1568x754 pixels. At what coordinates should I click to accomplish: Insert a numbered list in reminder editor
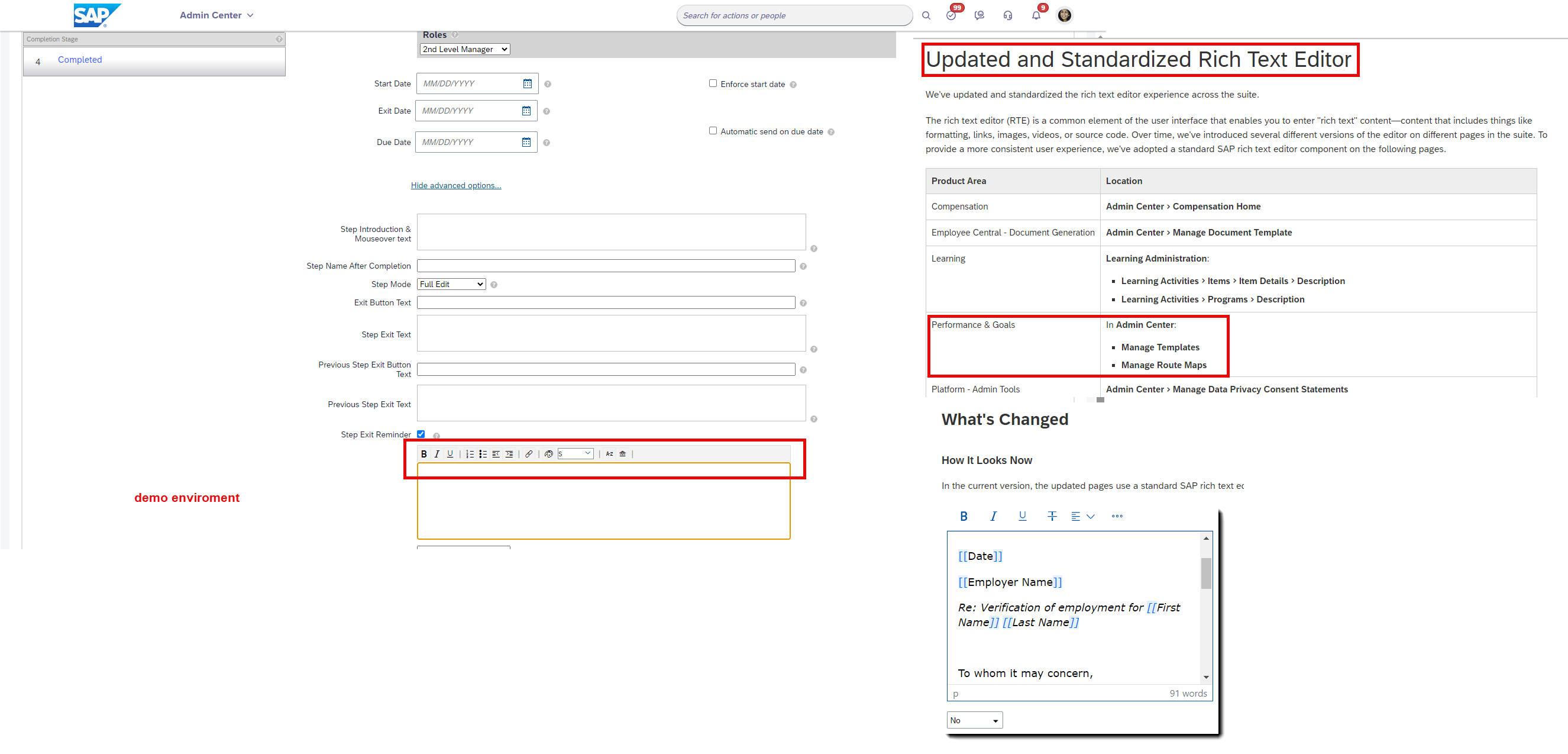tap(470, 454)
